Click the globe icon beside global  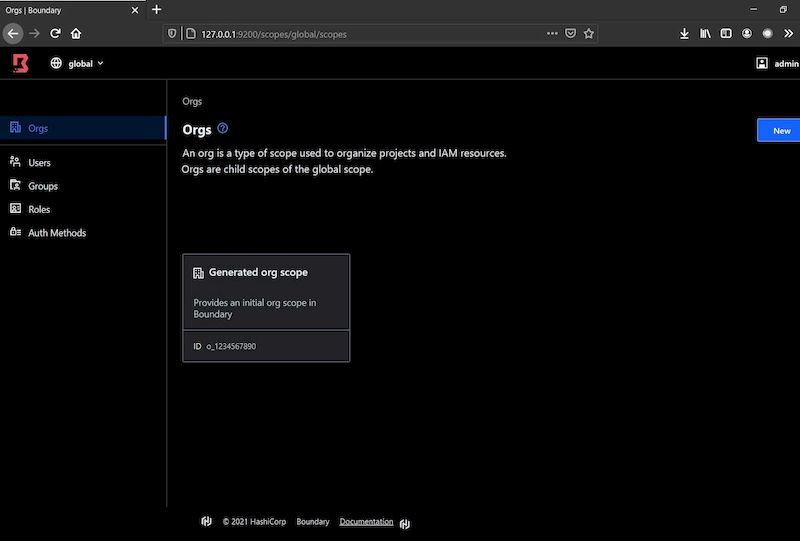point(56,63)
